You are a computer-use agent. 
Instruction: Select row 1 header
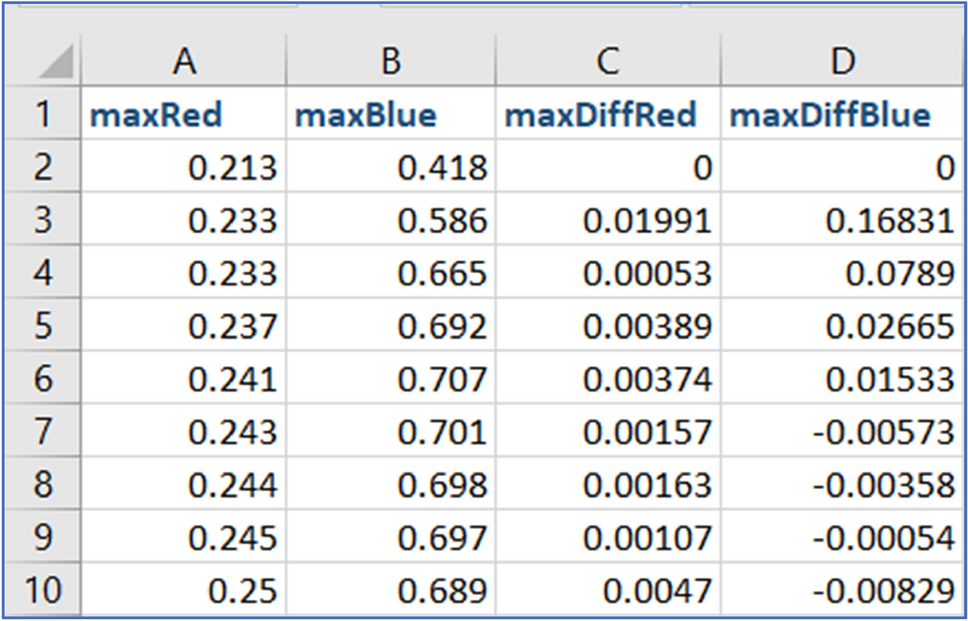pyautogui.click(x=43, y=115)
